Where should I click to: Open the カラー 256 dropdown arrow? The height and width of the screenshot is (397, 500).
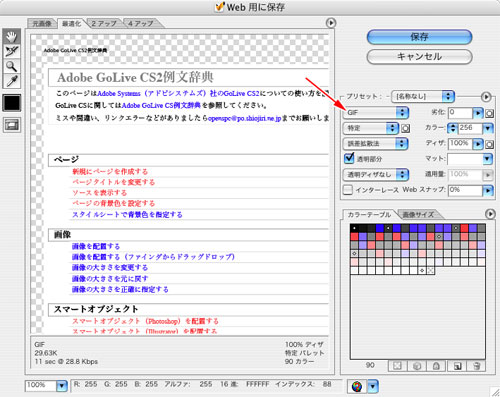tap(488, 128)
